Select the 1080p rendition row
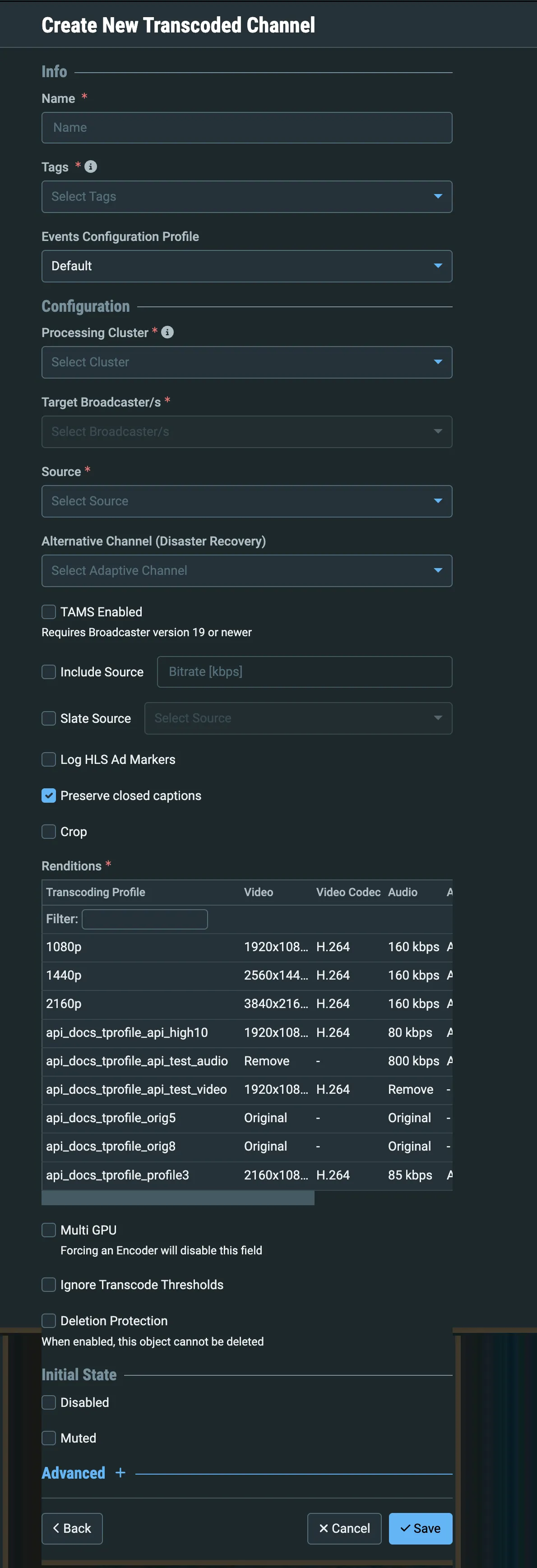The image size is (537, 1568). [246, 947]
